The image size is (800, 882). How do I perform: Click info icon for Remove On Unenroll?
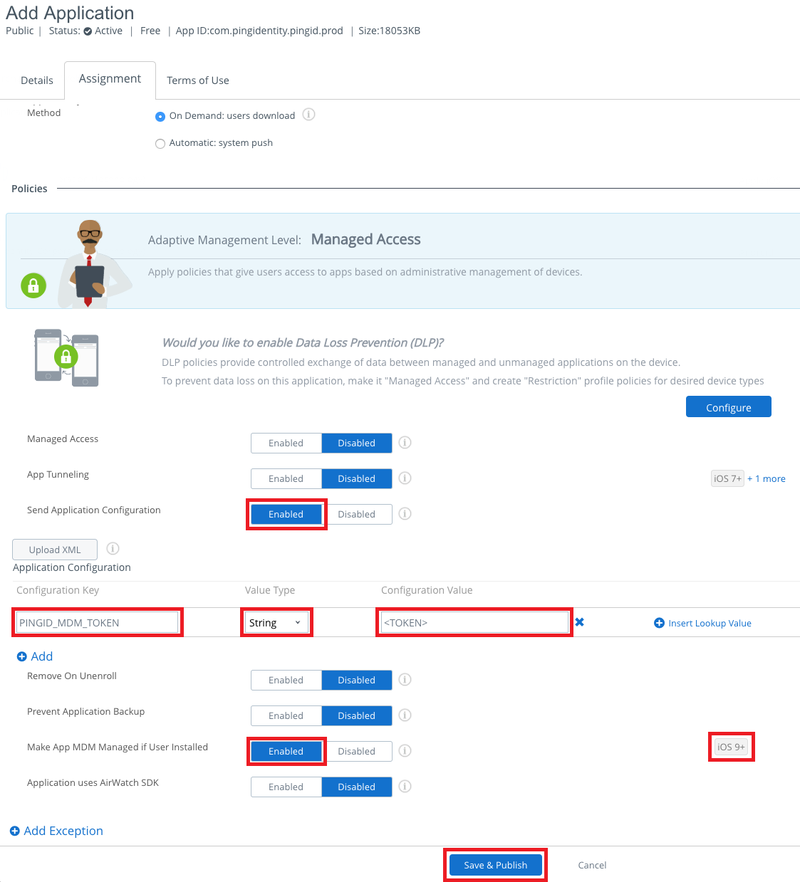[x=406, y=680]
